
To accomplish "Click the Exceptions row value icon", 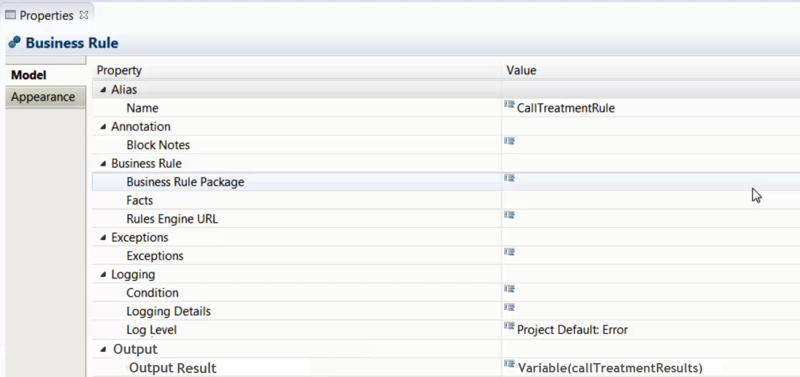I will click(x=509, y=252).
